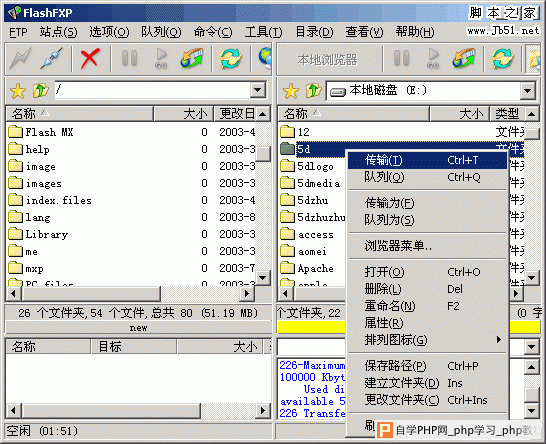
Task: Open the 帮助(H) menu
Action: pos(415,32)
